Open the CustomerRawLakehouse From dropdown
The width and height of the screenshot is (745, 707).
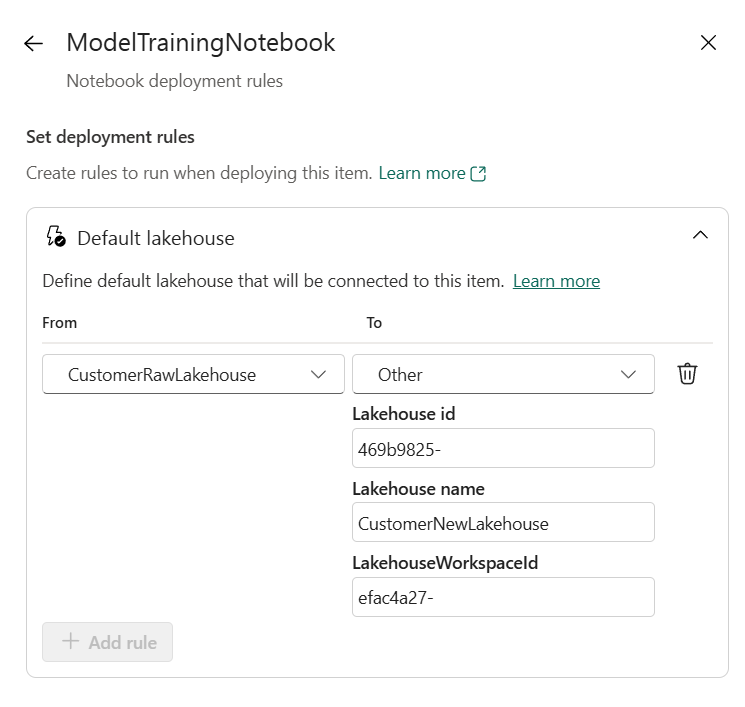[193, 374]
